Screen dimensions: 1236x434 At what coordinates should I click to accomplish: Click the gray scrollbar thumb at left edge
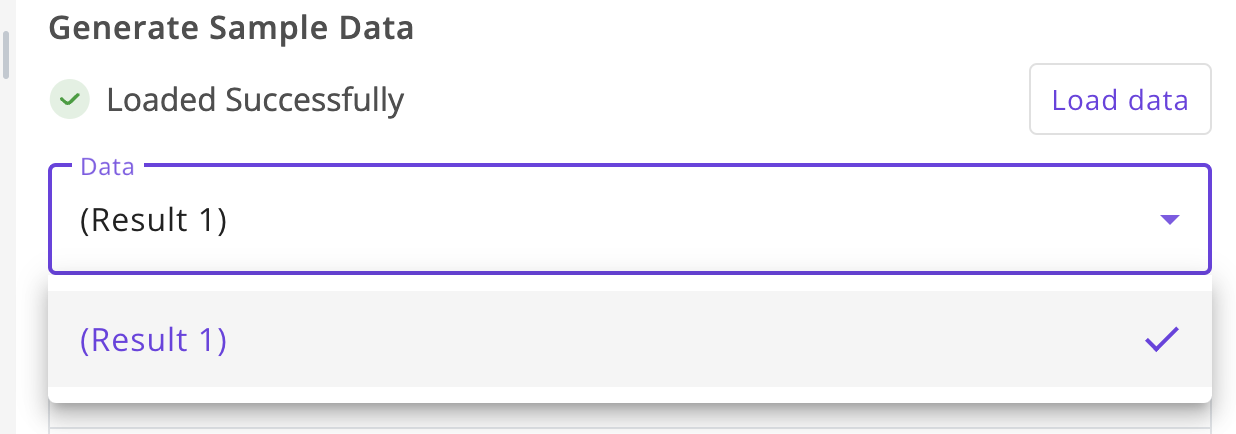(x=5, y=54)
